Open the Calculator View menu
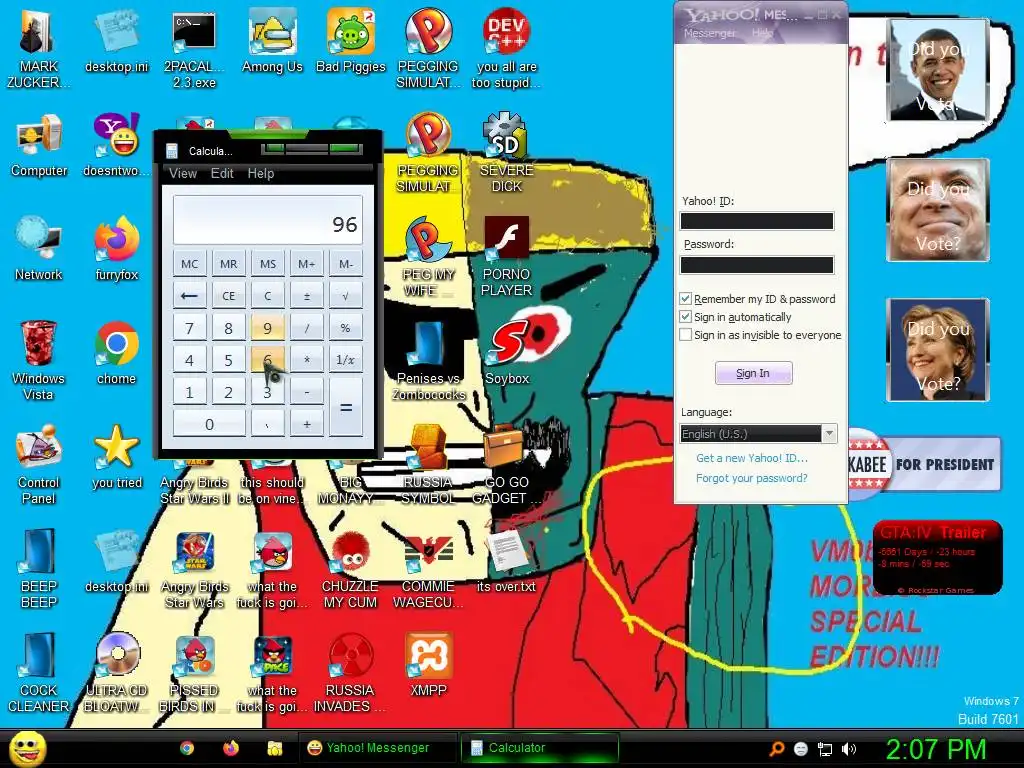 [x=183, y=173]
